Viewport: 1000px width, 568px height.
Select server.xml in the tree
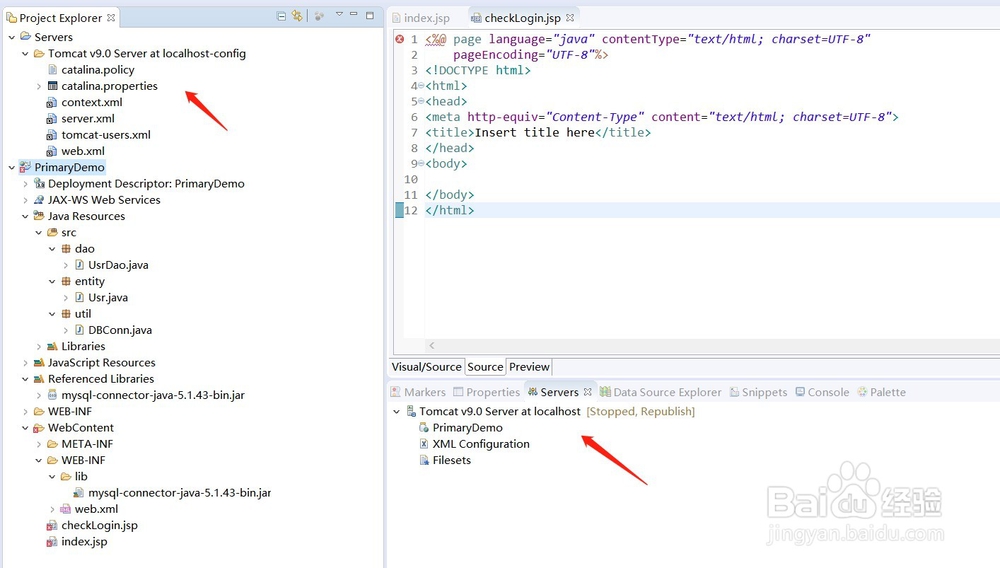(x=88, y=119)
